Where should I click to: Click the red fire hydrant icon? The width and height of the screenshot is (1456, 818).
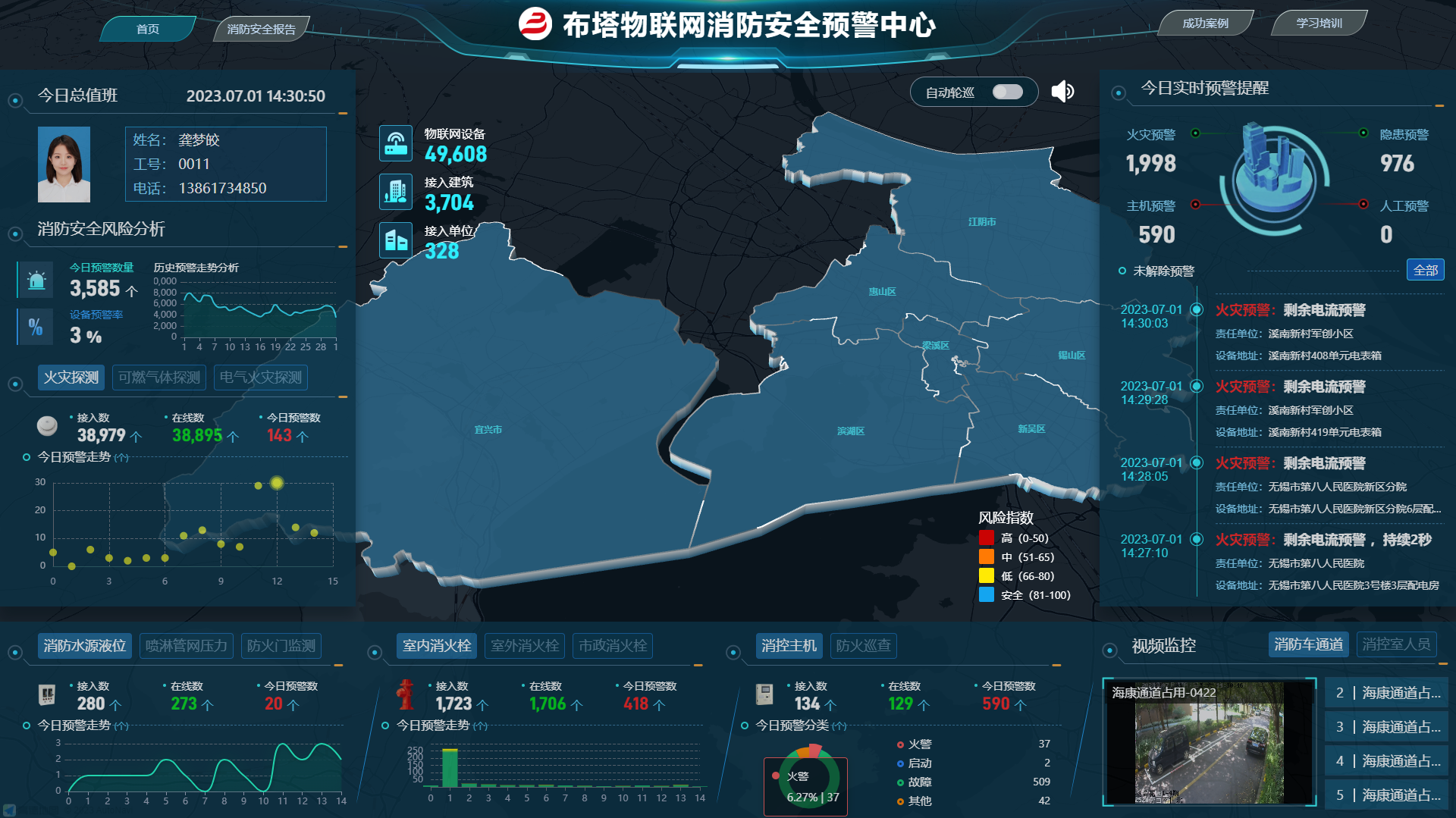(x=406, y=694)
